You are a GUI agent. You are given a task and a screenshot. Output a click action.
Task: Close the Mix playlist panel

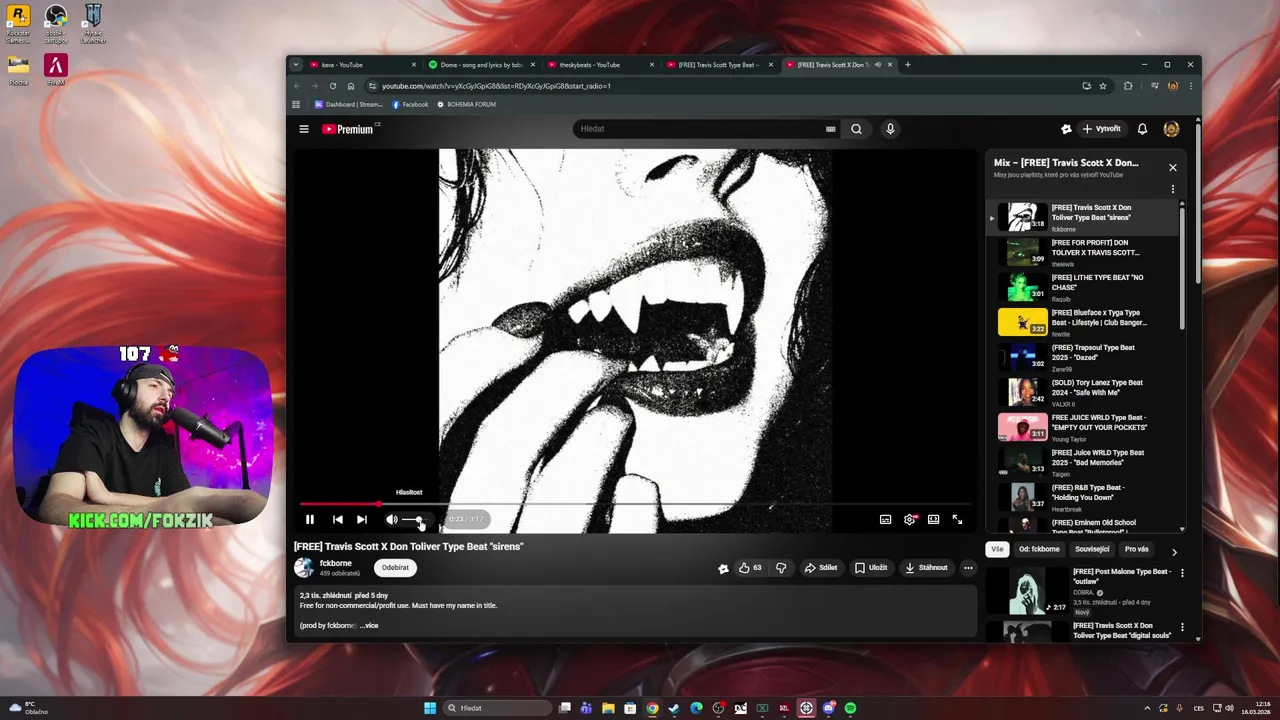1173,167
